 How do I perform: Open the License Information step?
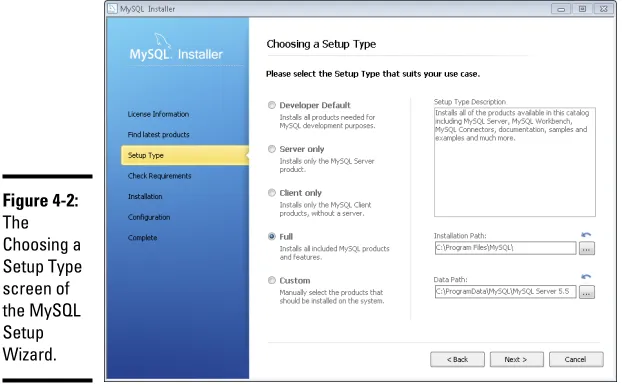tap(158, 114)
